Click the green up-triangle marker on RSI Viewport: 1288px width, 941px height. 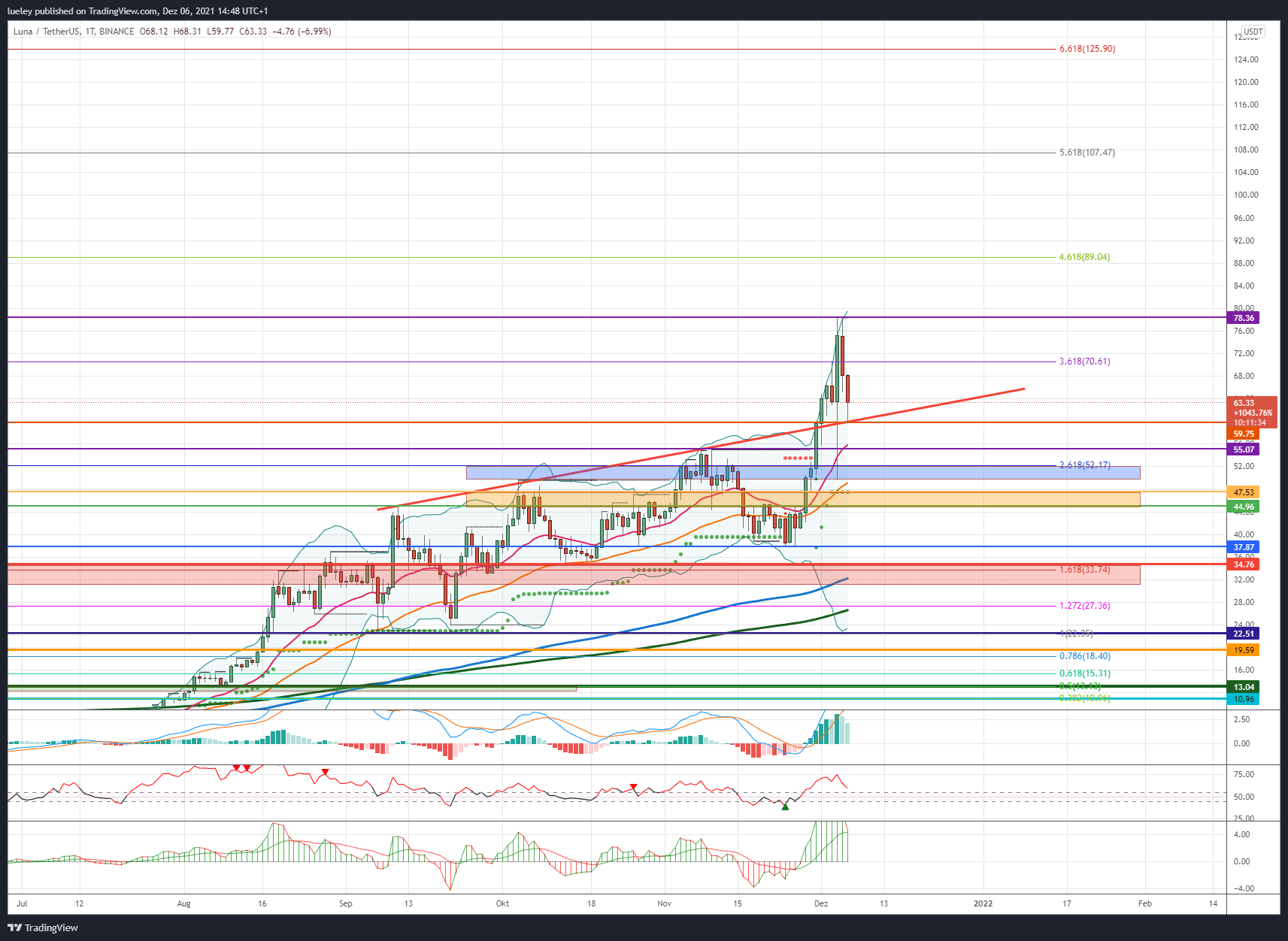tap(785, 806)
